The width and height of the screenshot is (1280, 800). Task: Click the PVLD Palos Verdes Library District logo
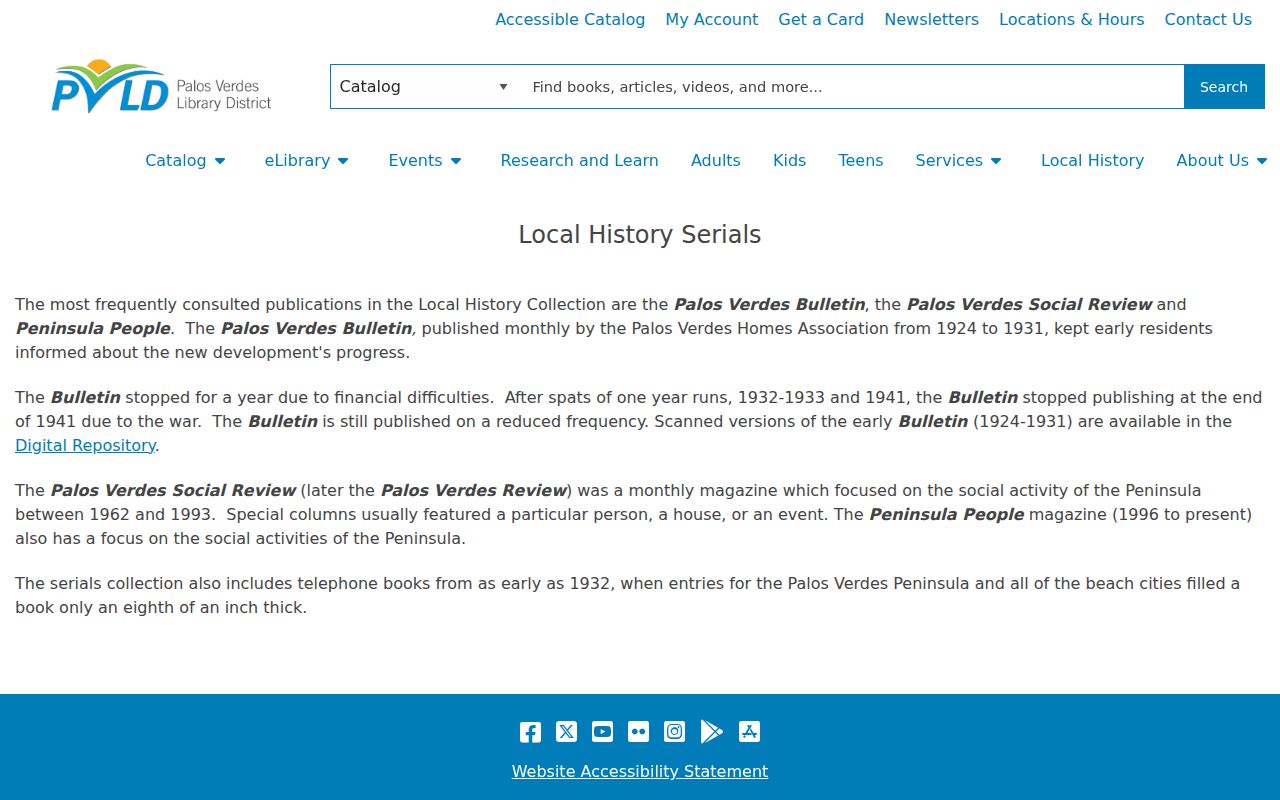pos(161,86)
